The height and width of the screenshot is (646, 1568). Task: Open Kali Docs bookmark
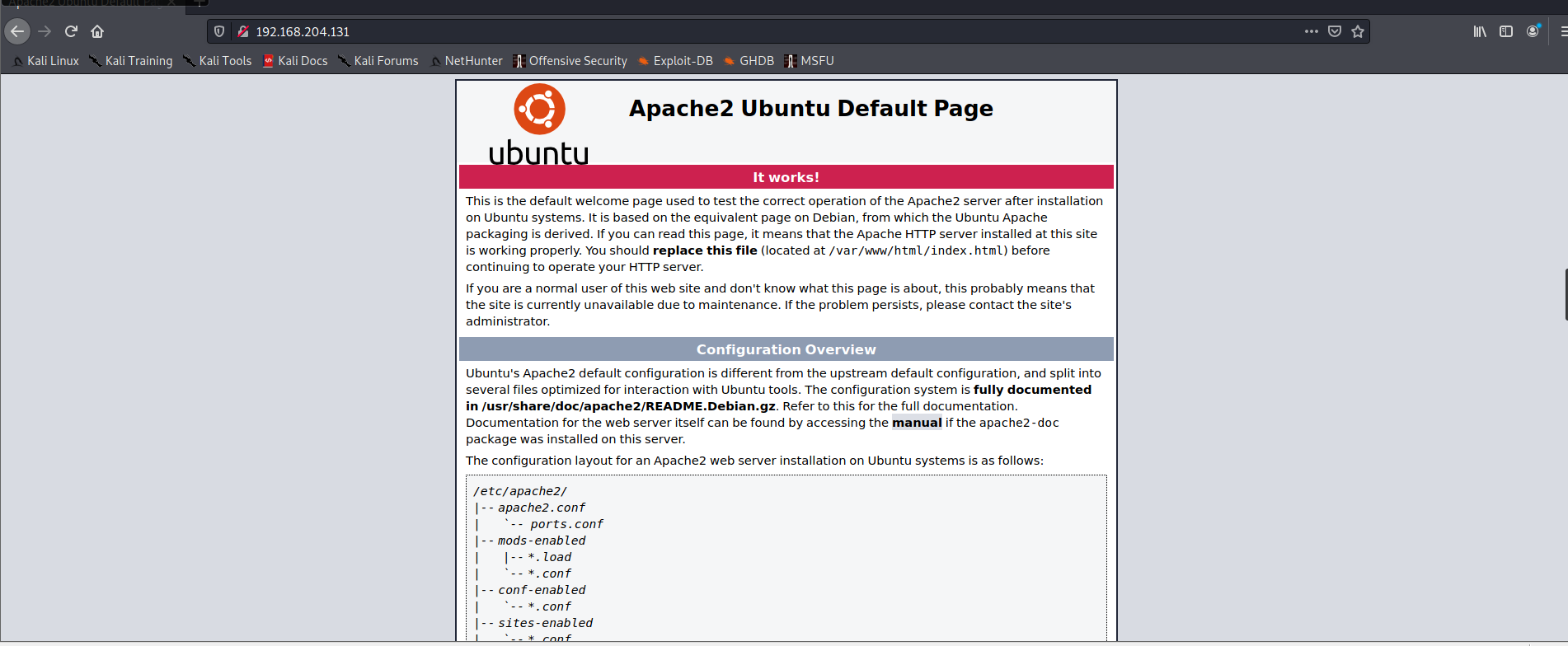pyautogui.click(x=295, y=61)
